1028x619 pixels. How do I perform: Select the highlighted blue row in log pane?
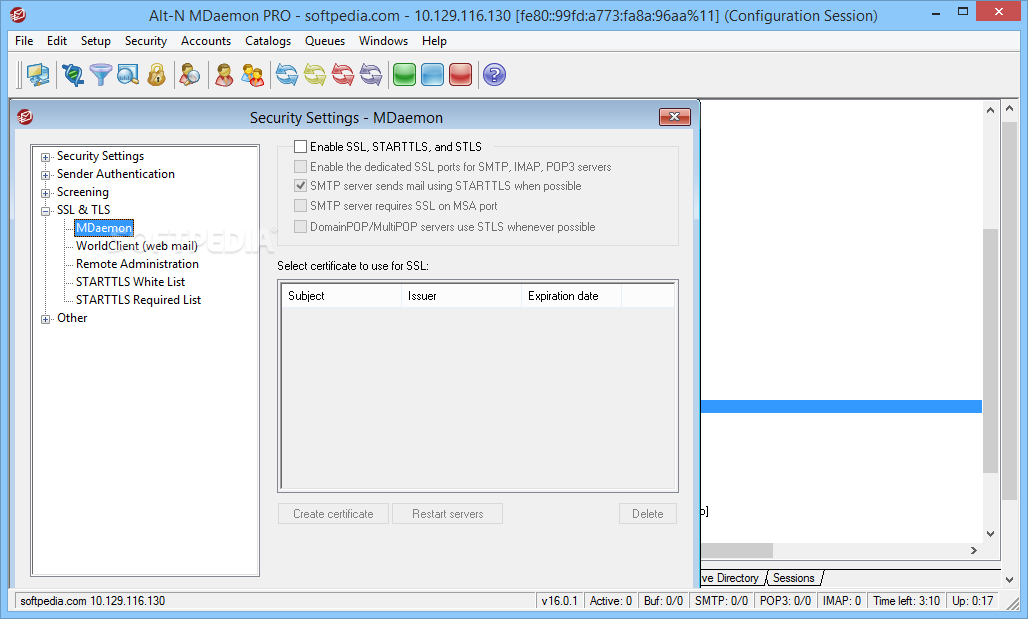841,407
